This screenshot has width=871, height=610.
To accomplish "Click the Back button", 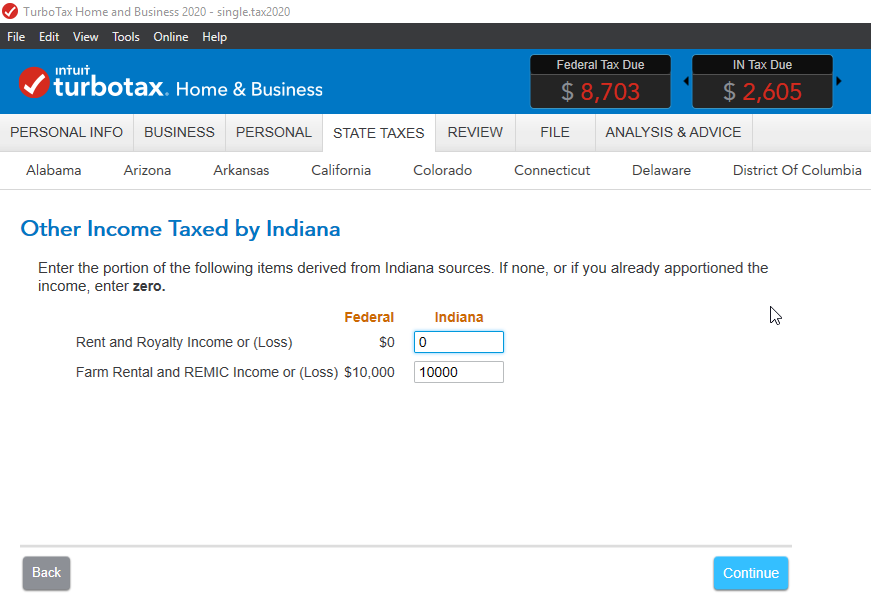I will coord(47,573).
